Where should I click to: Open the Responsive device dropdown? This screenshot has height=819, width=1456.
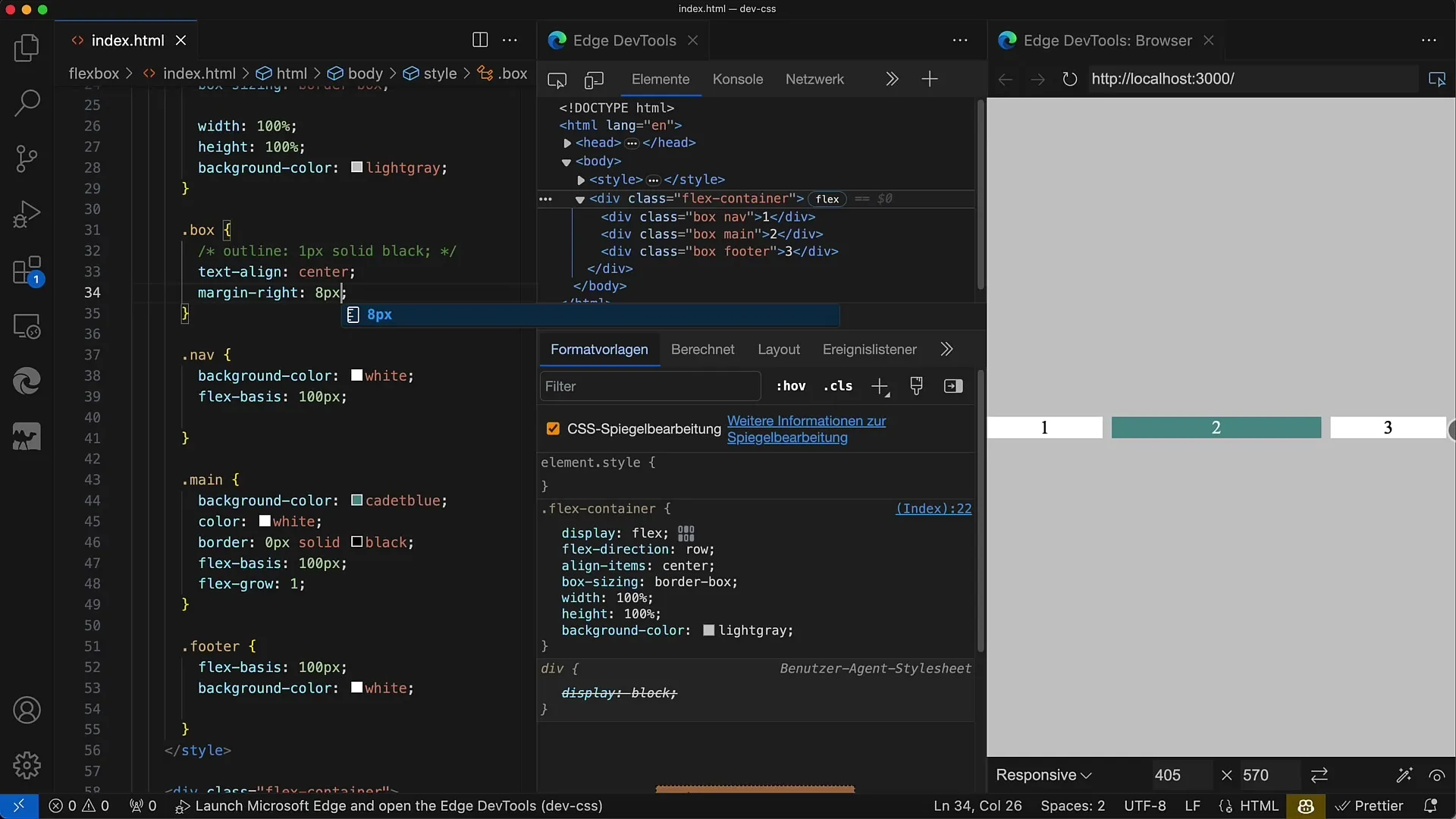[x=1043, y=775]
